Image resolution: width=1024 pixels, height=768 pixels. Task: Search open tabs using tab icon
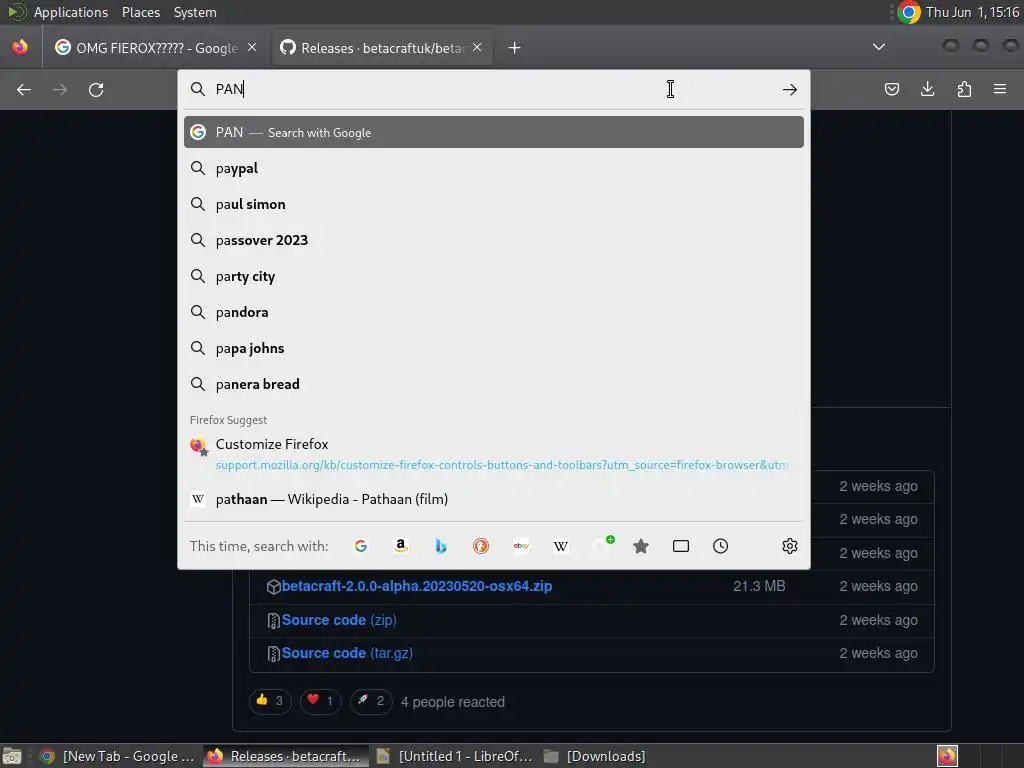tap(681, 546)
